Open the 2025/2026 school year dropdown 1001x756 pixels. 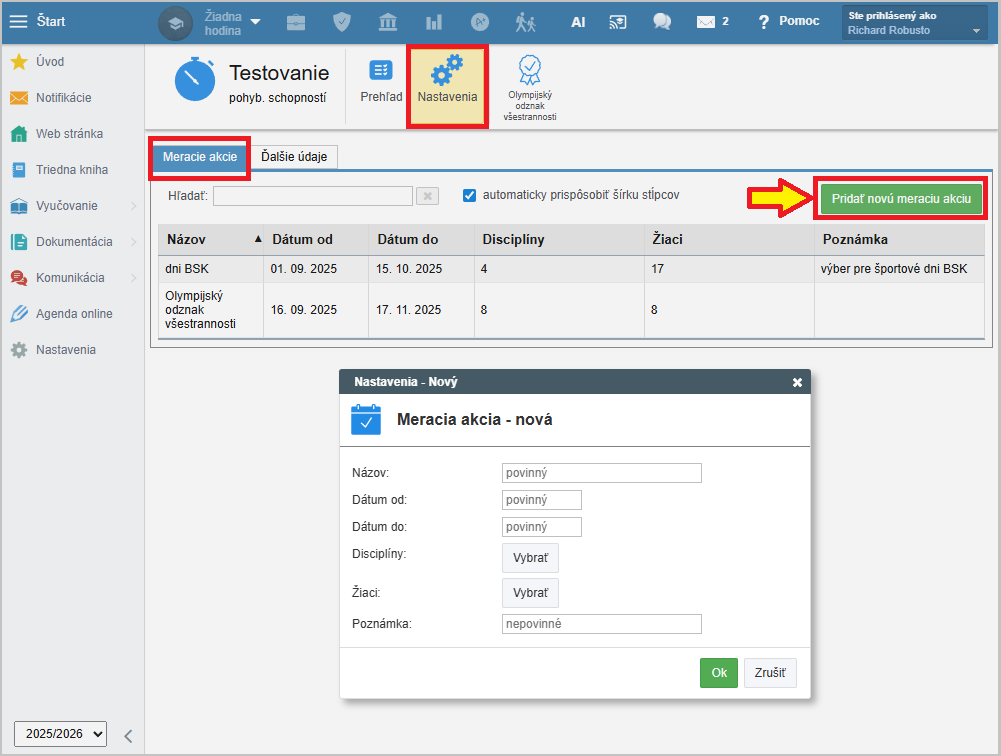tap(60, 733)
